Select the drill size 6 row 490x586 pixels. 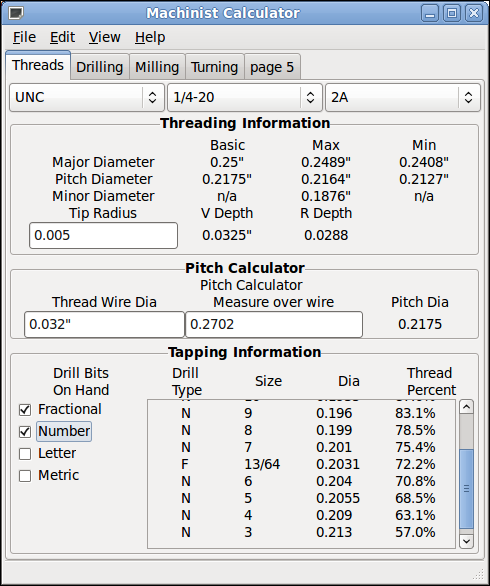click(301, 481)
